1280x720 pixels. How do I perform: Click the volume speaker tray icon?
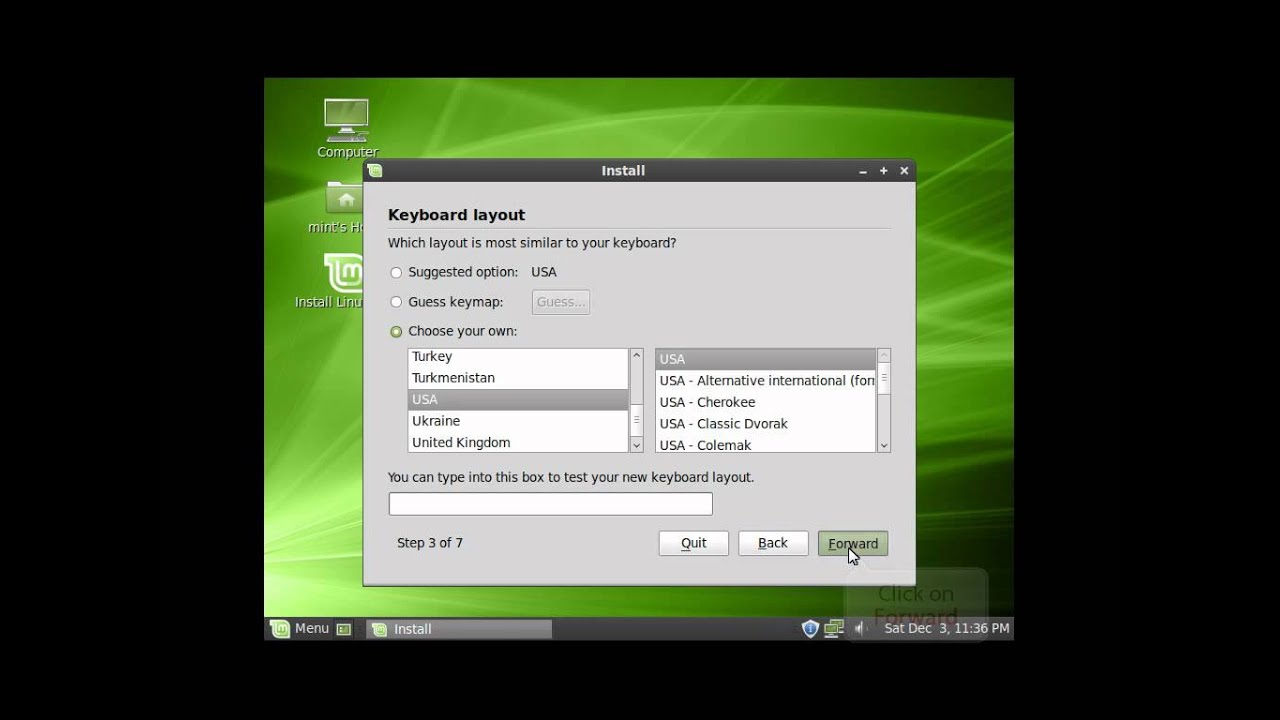pos(859,628)
